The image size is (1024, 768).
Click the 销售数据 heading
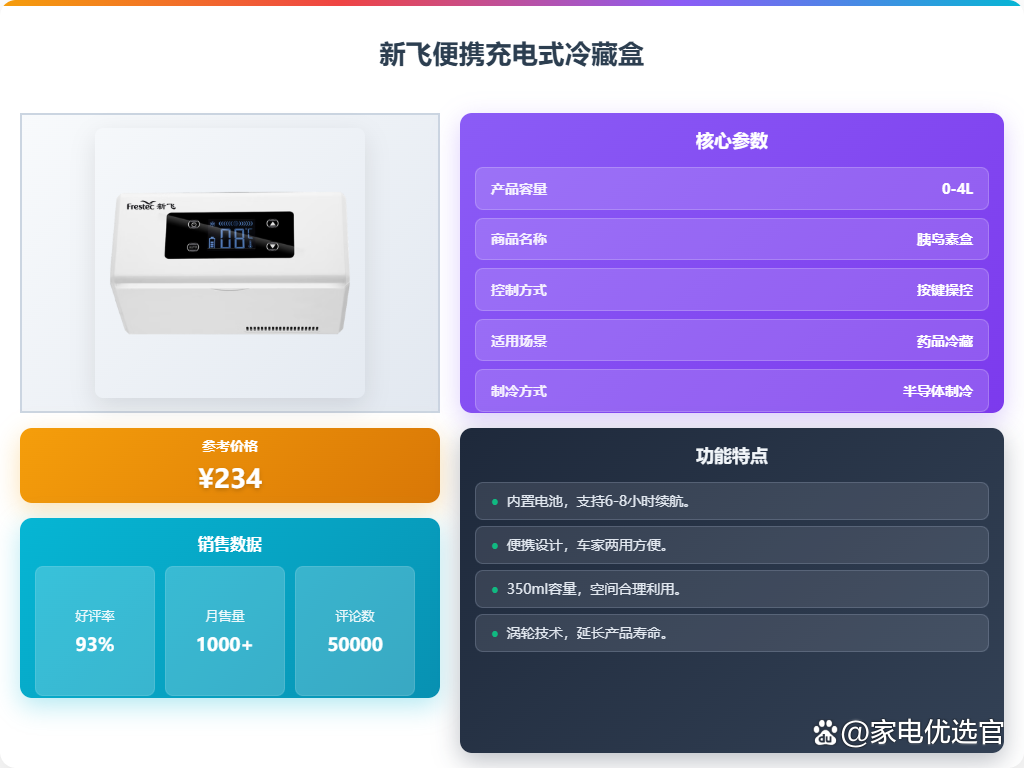(230, 544)
